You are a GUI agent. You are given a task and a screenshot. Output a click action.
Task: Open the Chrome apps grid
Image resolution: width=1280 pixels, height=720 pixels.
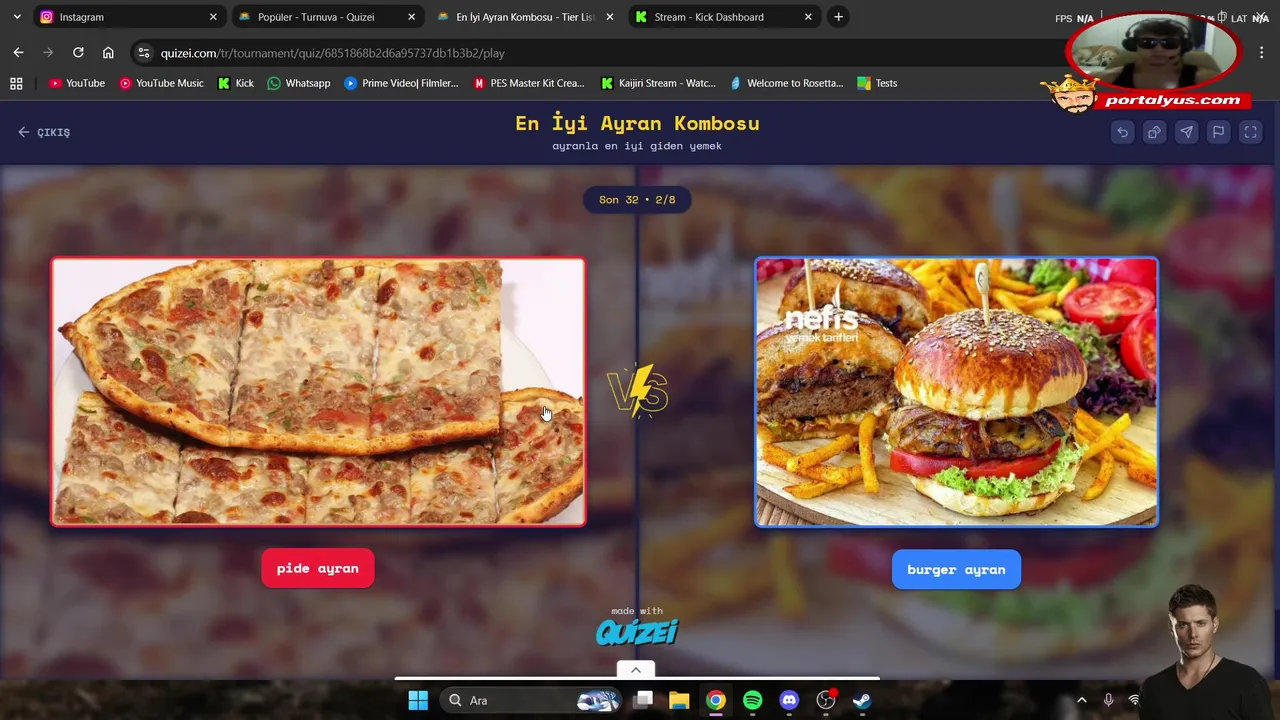click(x=16, y=83)
